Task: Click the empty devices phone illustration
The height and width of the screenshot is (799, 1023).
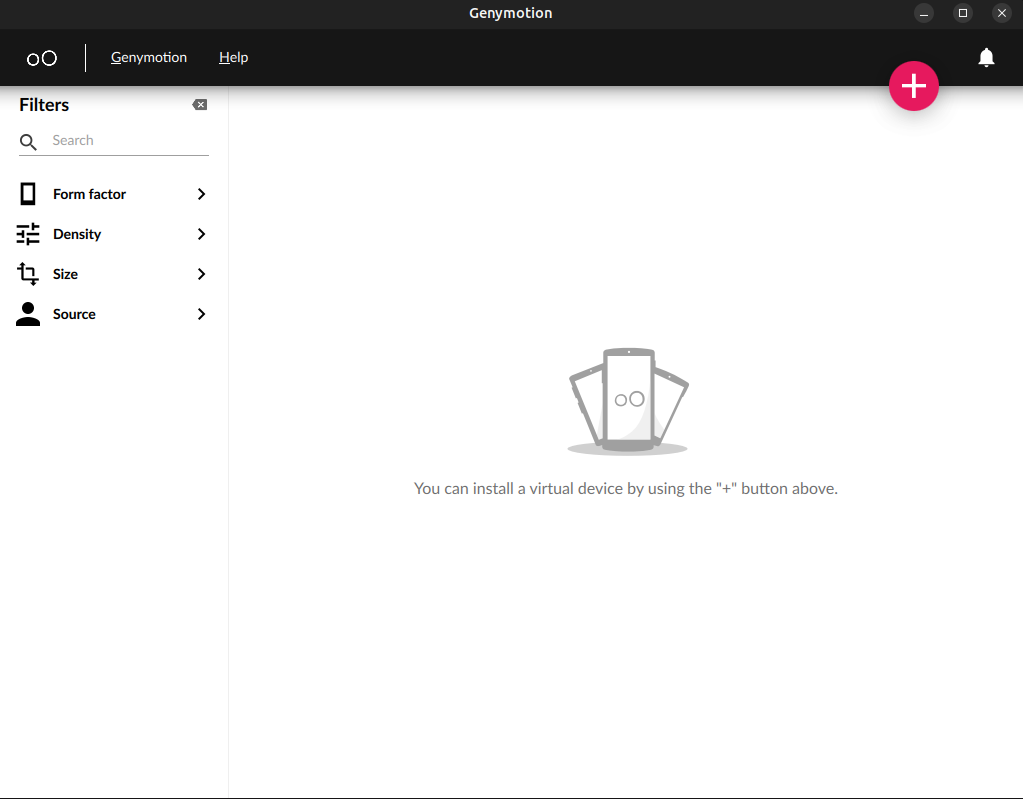Action: click(628, 402)
